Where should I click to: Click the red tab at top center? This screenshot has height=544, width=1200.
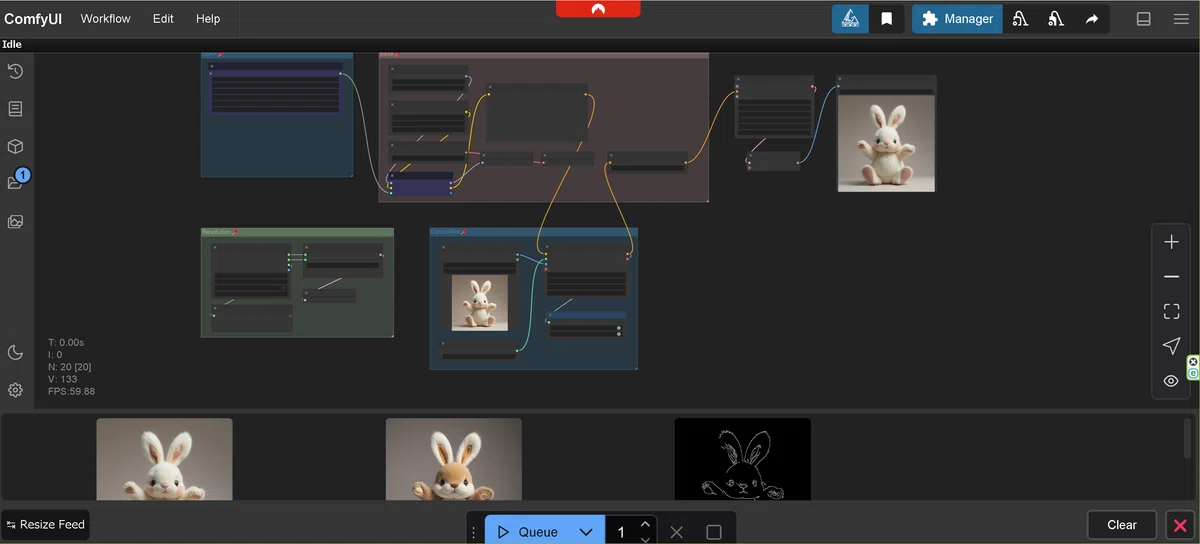[x=598, y=8]
